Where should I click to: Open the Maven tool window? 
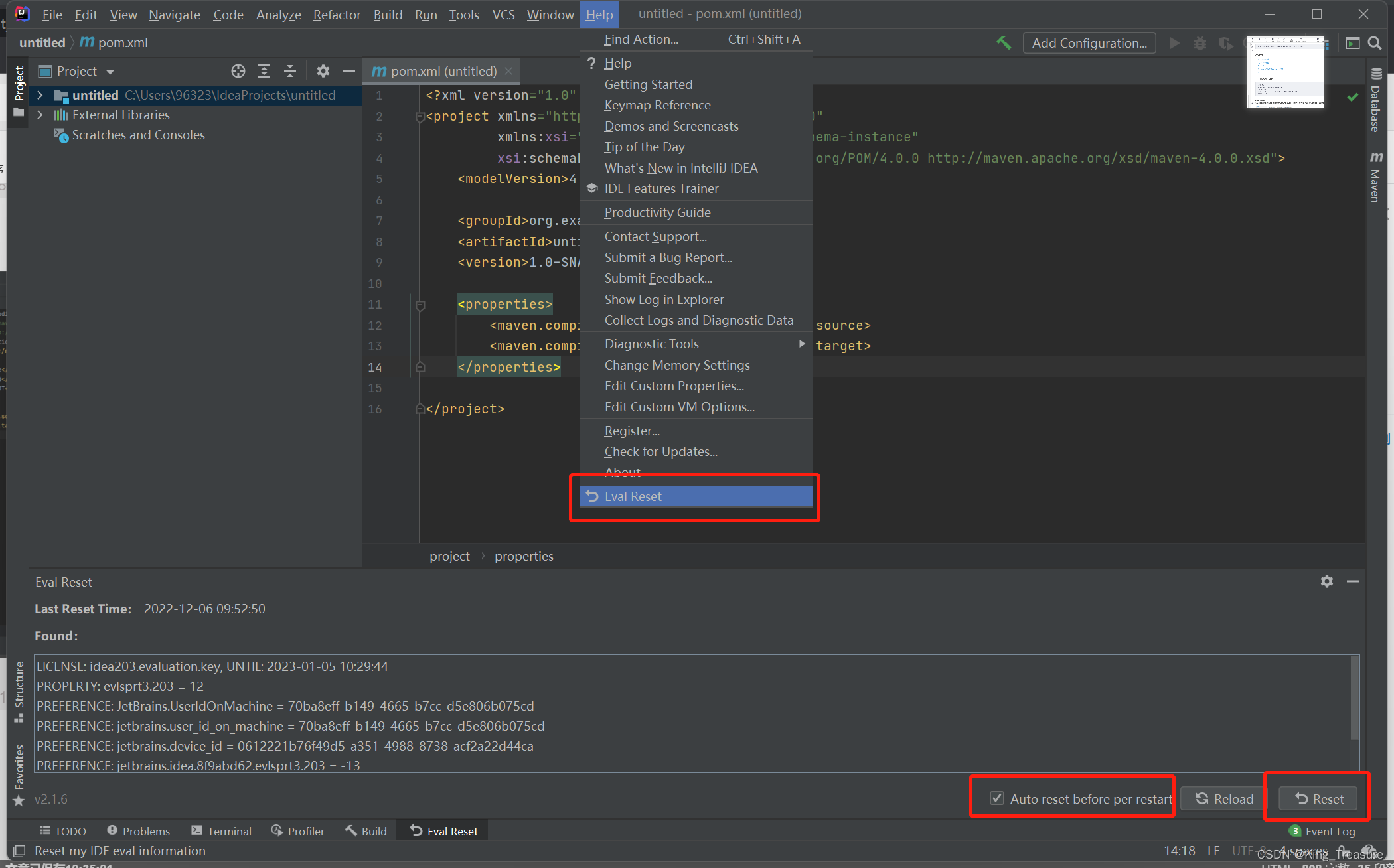[1375, 177]
